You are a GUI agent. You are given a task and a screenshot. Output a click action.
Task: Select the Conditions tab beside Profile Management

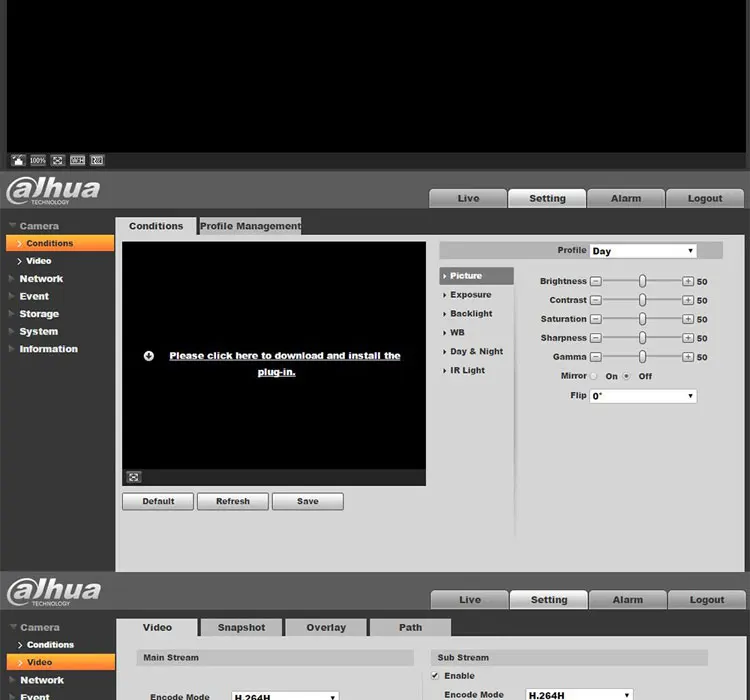tap(156, 226)
